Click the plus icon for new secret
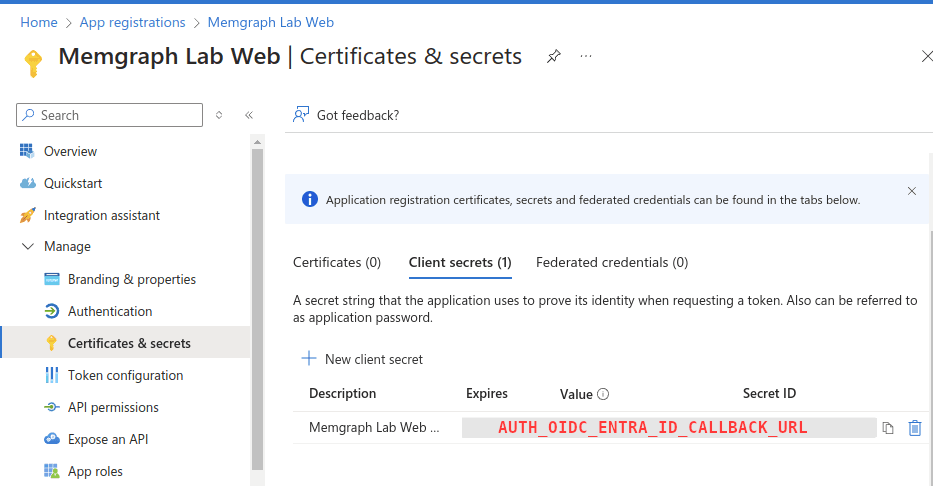 click(309, 358)
